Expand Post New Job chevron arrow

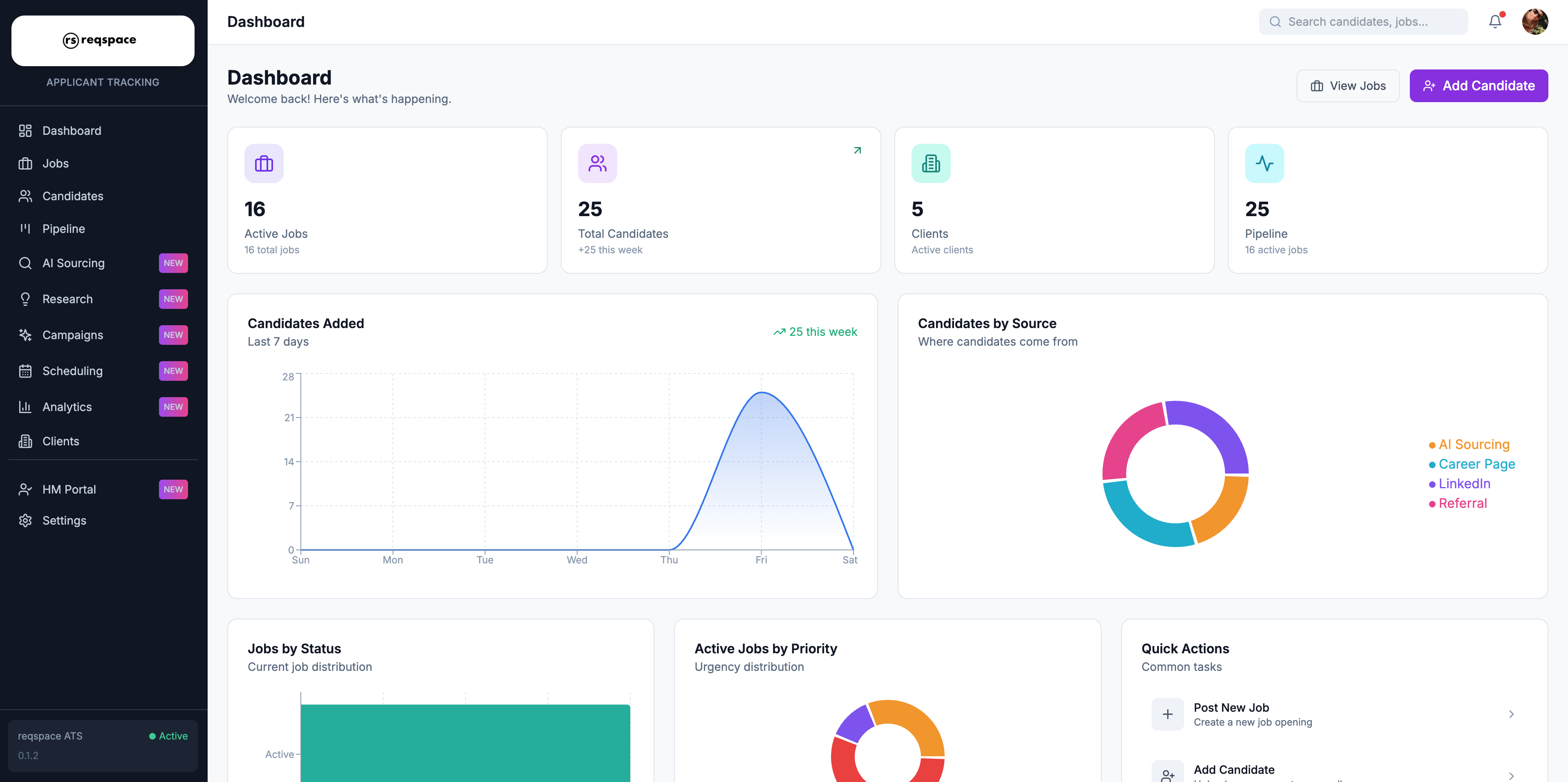(1511, 714)
